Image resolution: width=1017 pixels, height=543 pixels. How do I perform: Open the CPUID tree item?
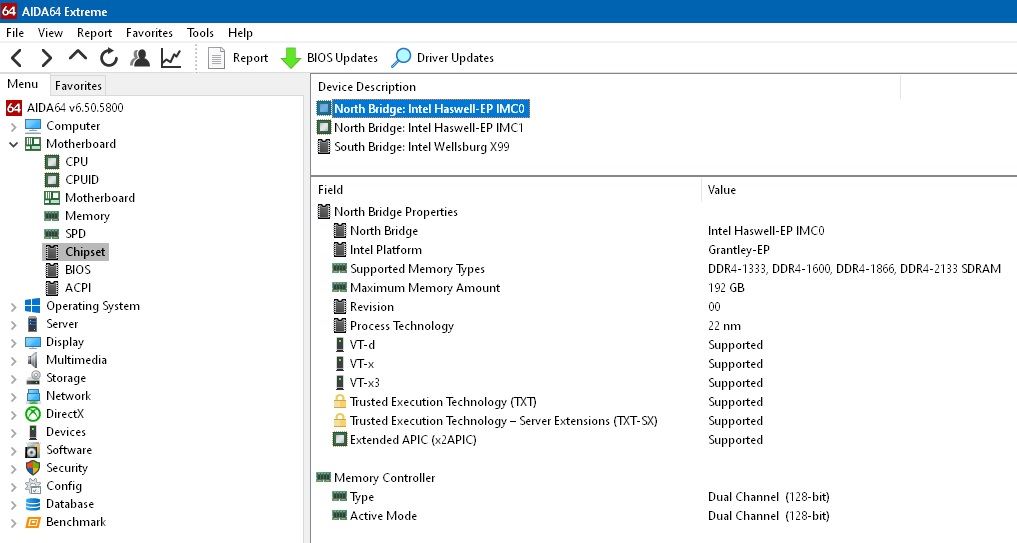pos(81,180)
